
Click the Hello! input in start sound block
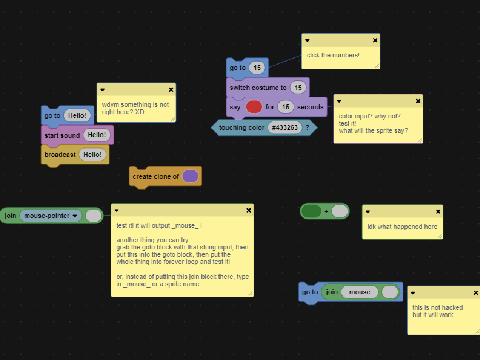pyautogui.click(x=97, y=135)
